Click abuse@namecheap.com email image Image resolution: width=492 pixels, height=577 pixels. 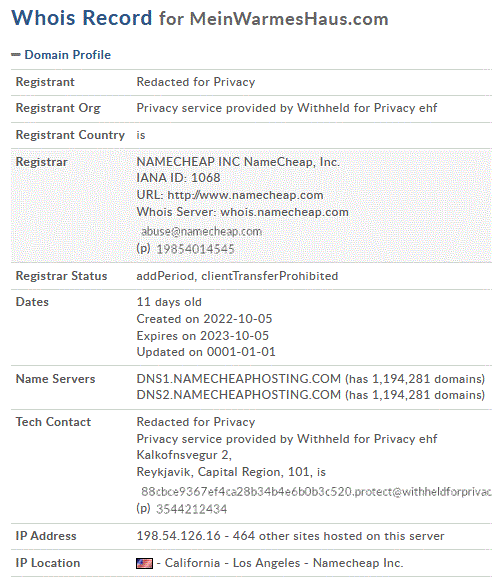coord(201,231)
